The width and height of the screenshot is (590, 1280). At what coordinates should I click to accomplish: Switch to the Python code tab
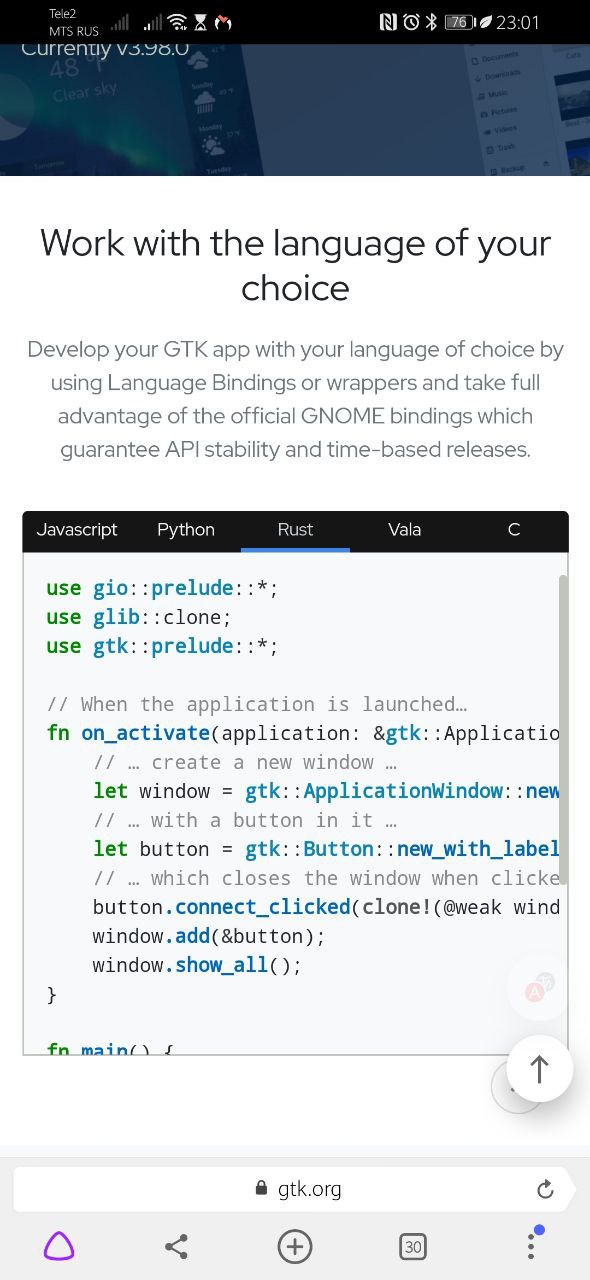pos(186,530)
